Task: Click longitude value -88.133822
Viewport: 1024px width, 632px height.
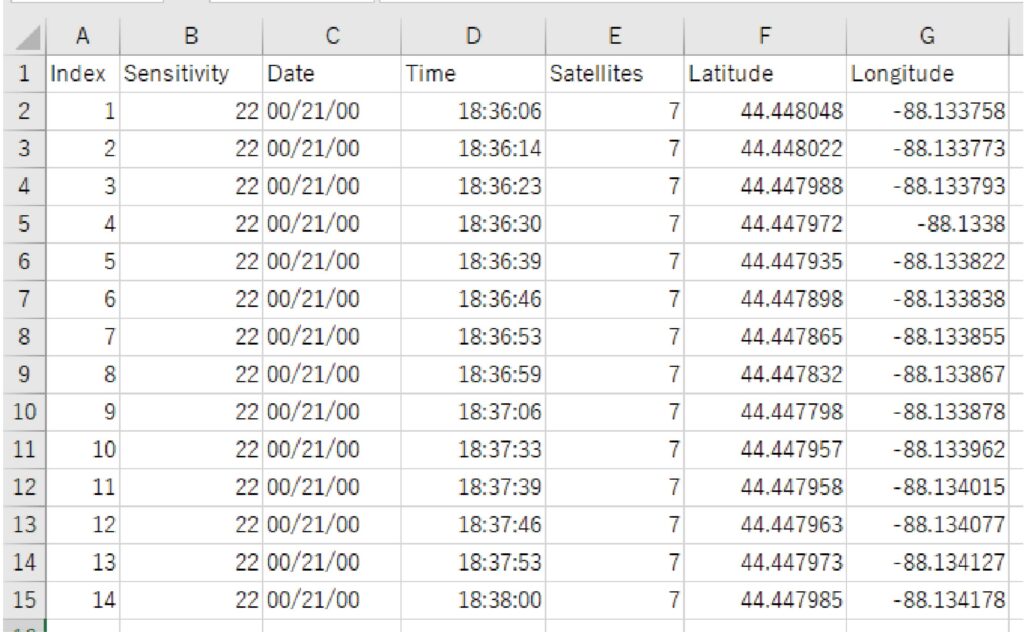Action: pyautogui.click(x=927, y=262)
